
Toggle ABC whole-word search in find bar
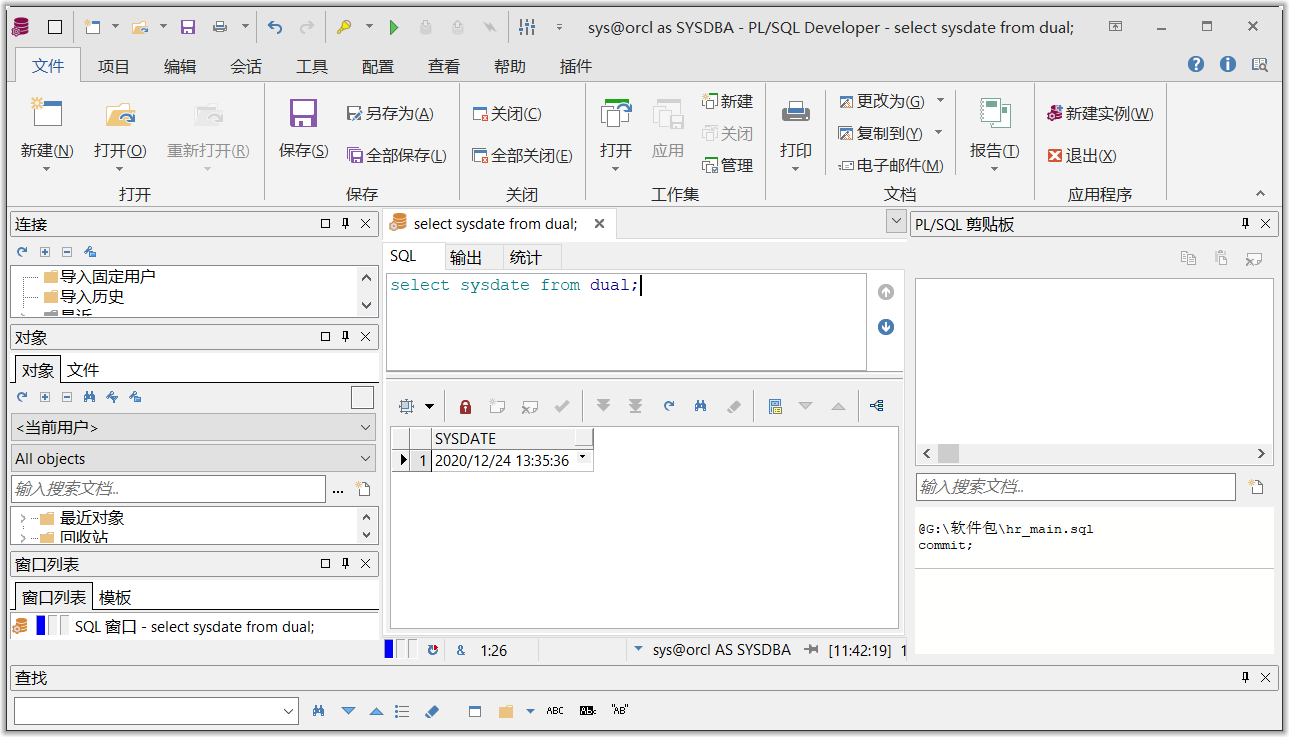(554, 710)
